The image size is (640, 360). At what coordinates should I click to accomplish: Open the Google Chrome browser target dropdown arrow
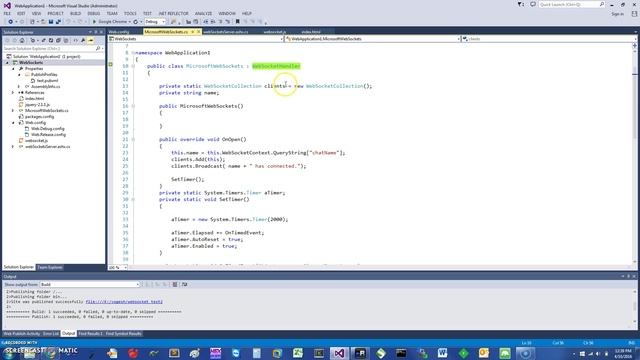(130, 22)
